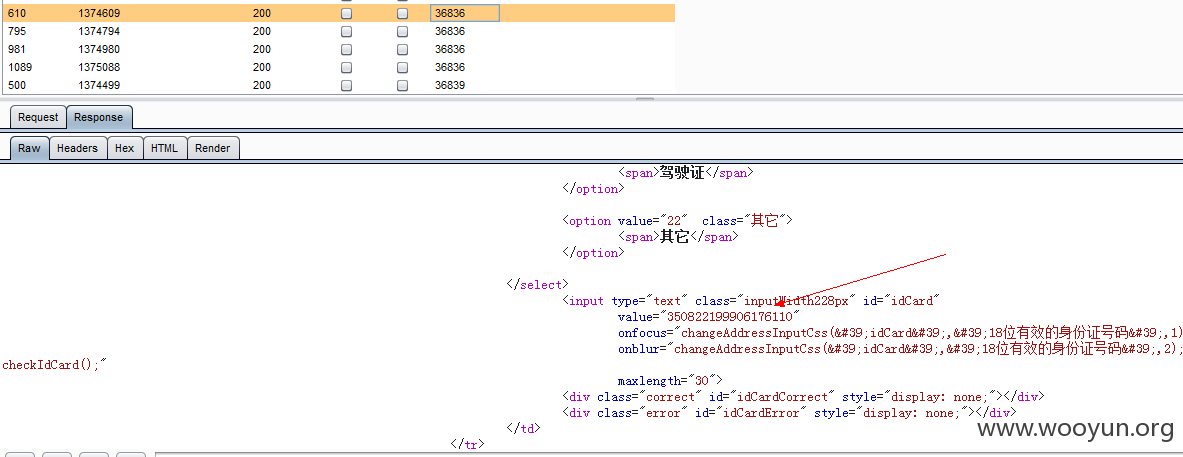Select request number 500 cell

click(x=18, y=86)
